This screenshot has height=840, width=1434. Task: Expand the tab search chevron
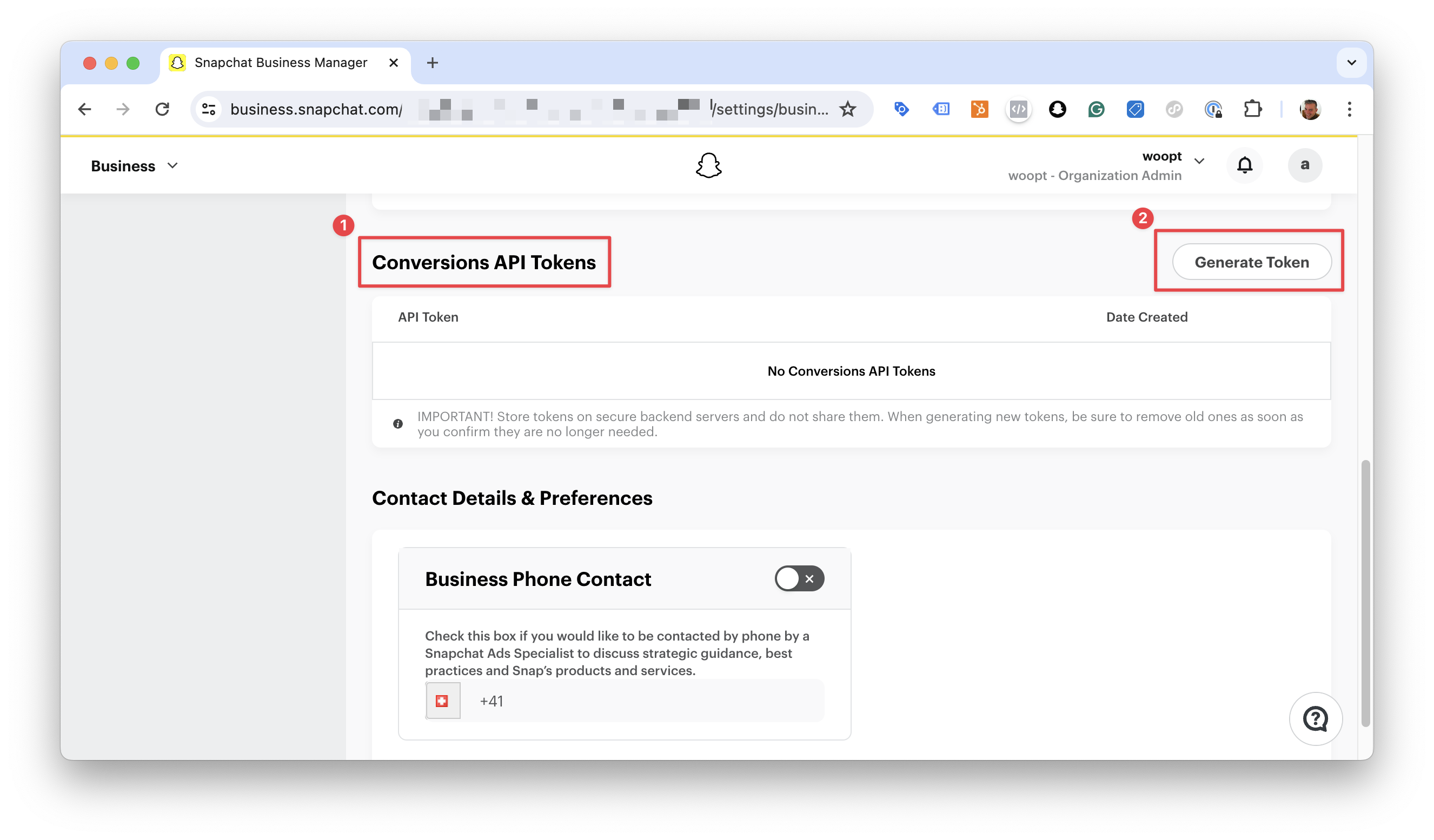[1351, 63]
